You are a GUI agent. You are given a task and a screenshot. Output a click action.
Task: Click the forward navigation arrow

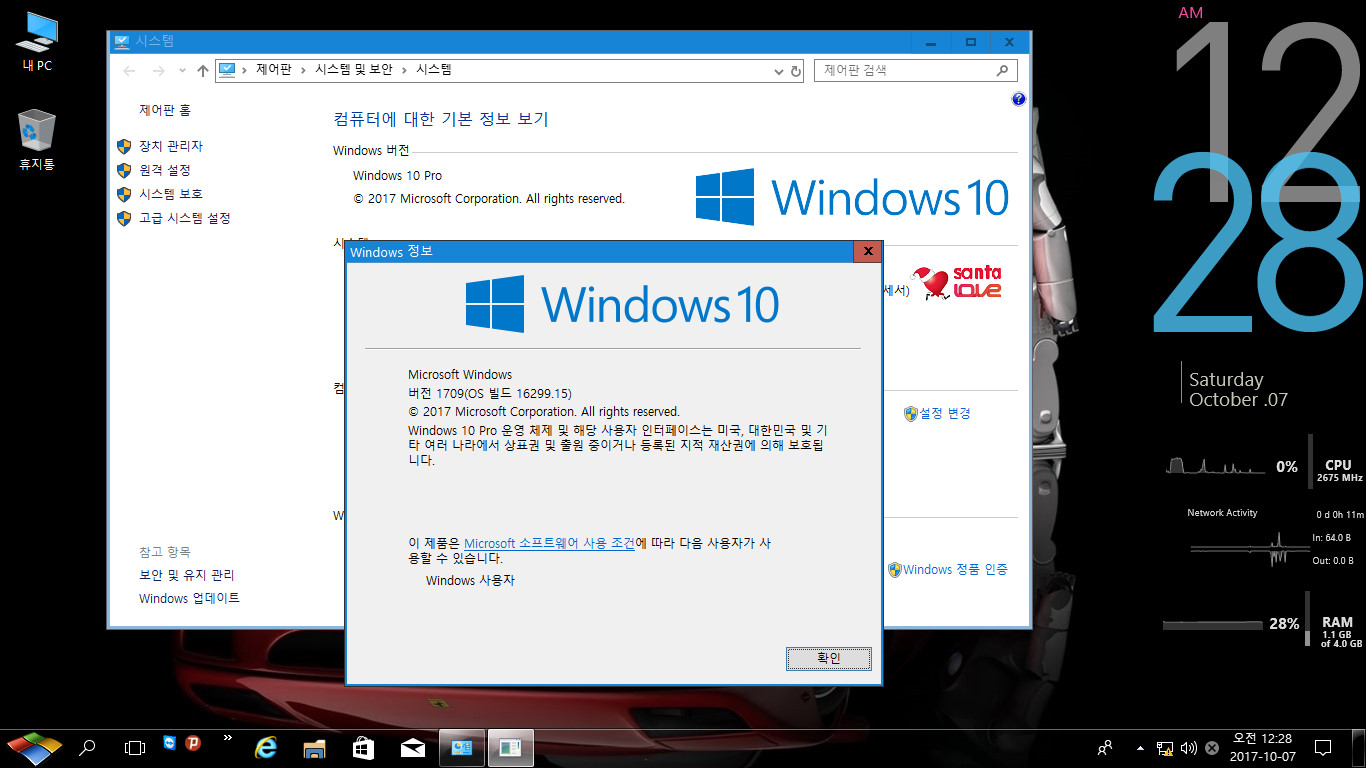point(158,70)
